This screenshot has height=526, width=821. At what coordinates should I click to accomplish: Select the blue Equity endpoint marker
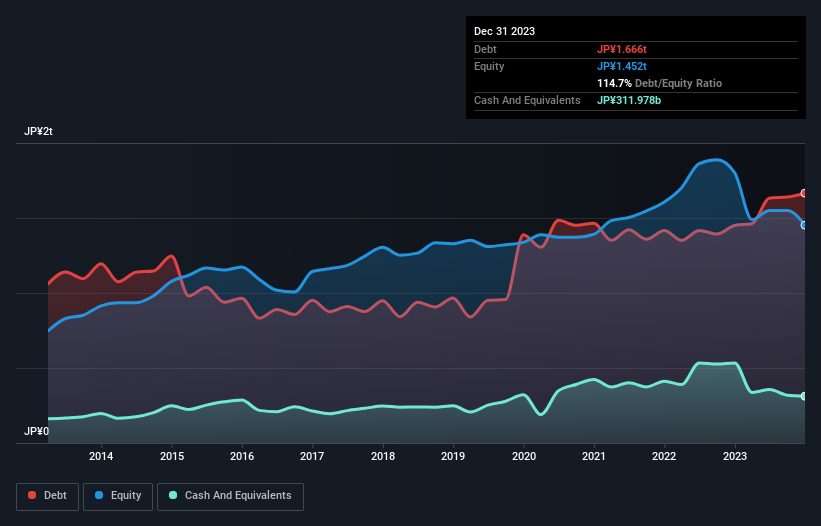click(x=804, y=225)
